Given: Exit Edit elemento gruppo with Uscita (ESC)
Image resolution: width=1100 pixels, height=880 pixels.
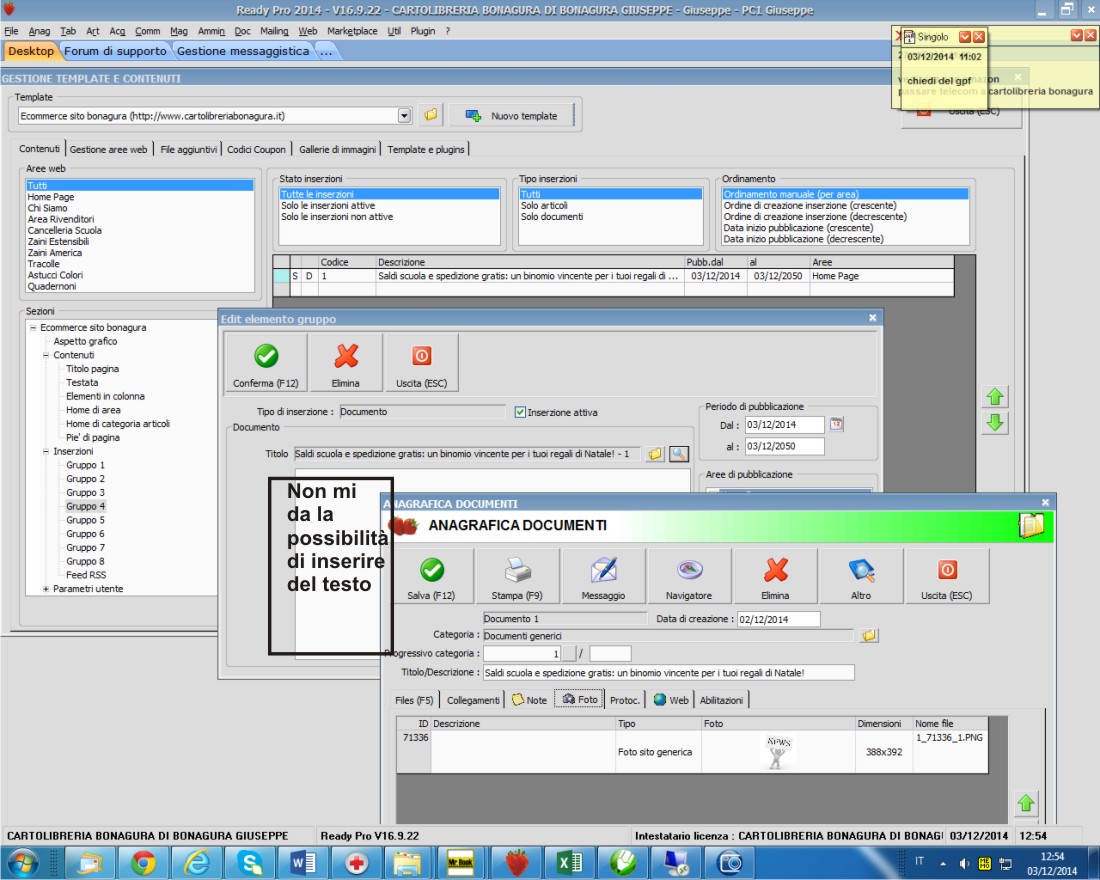Looking at the screenshot, I should click(421, 362).
